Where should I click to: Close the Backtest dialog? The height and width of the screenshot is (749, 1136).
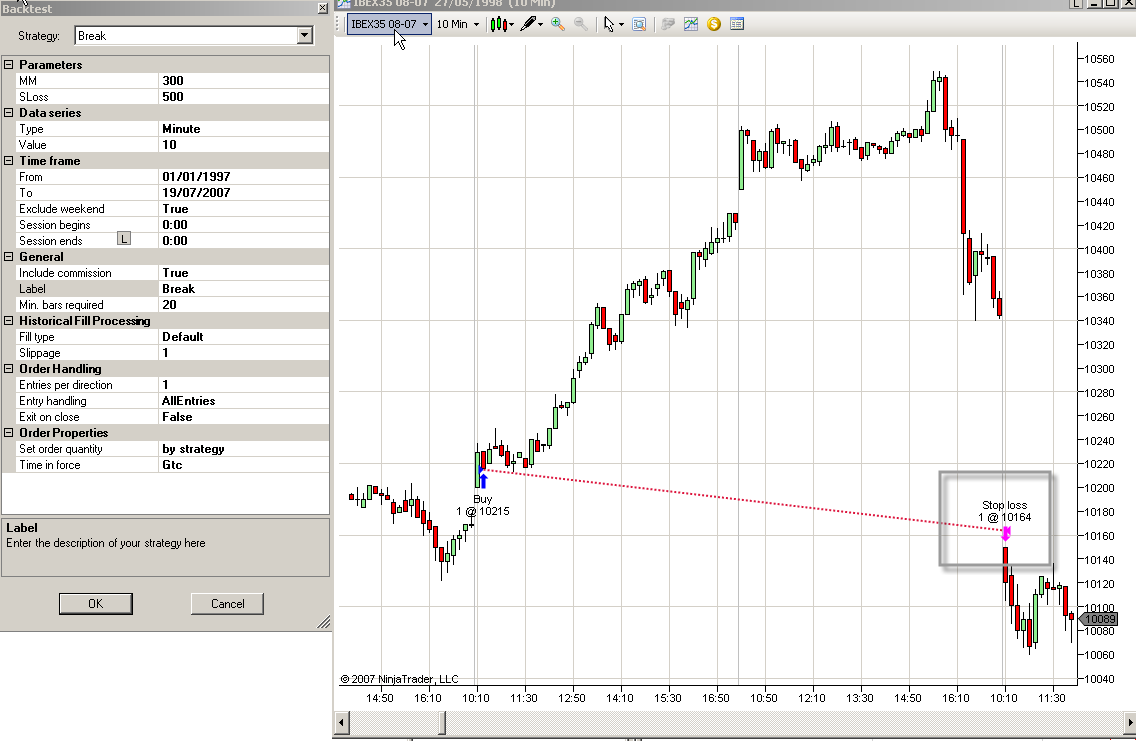[x=322, y=8]
